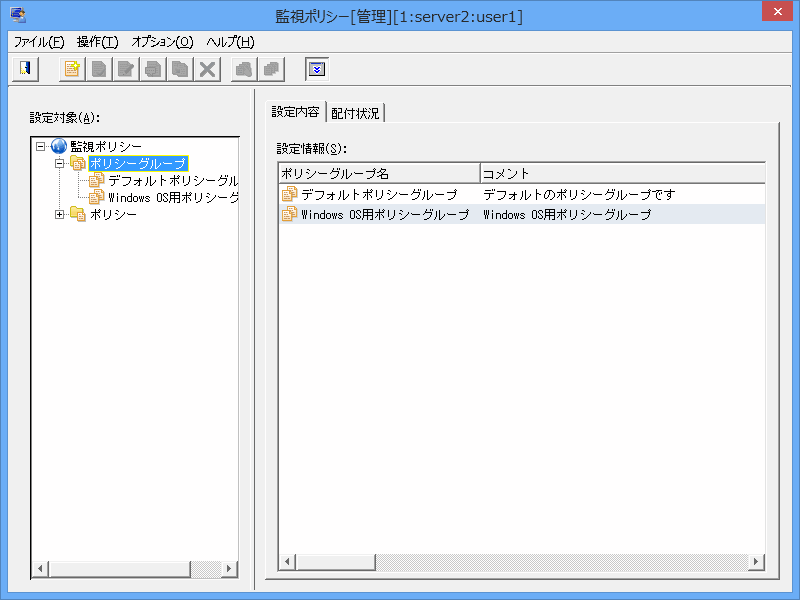
Task: Open the オプション(O) menu
Action: coord(162,42)
